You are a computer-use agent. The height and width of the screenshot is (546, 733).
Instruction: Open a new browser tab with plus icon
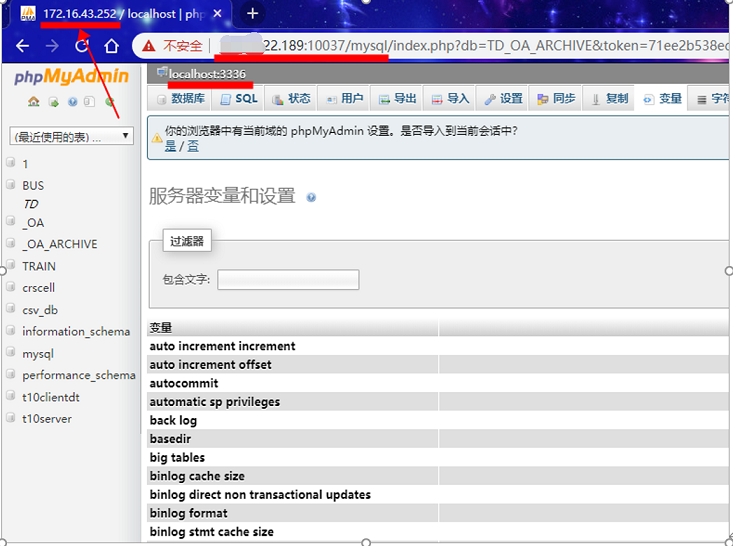coord(252,14)
